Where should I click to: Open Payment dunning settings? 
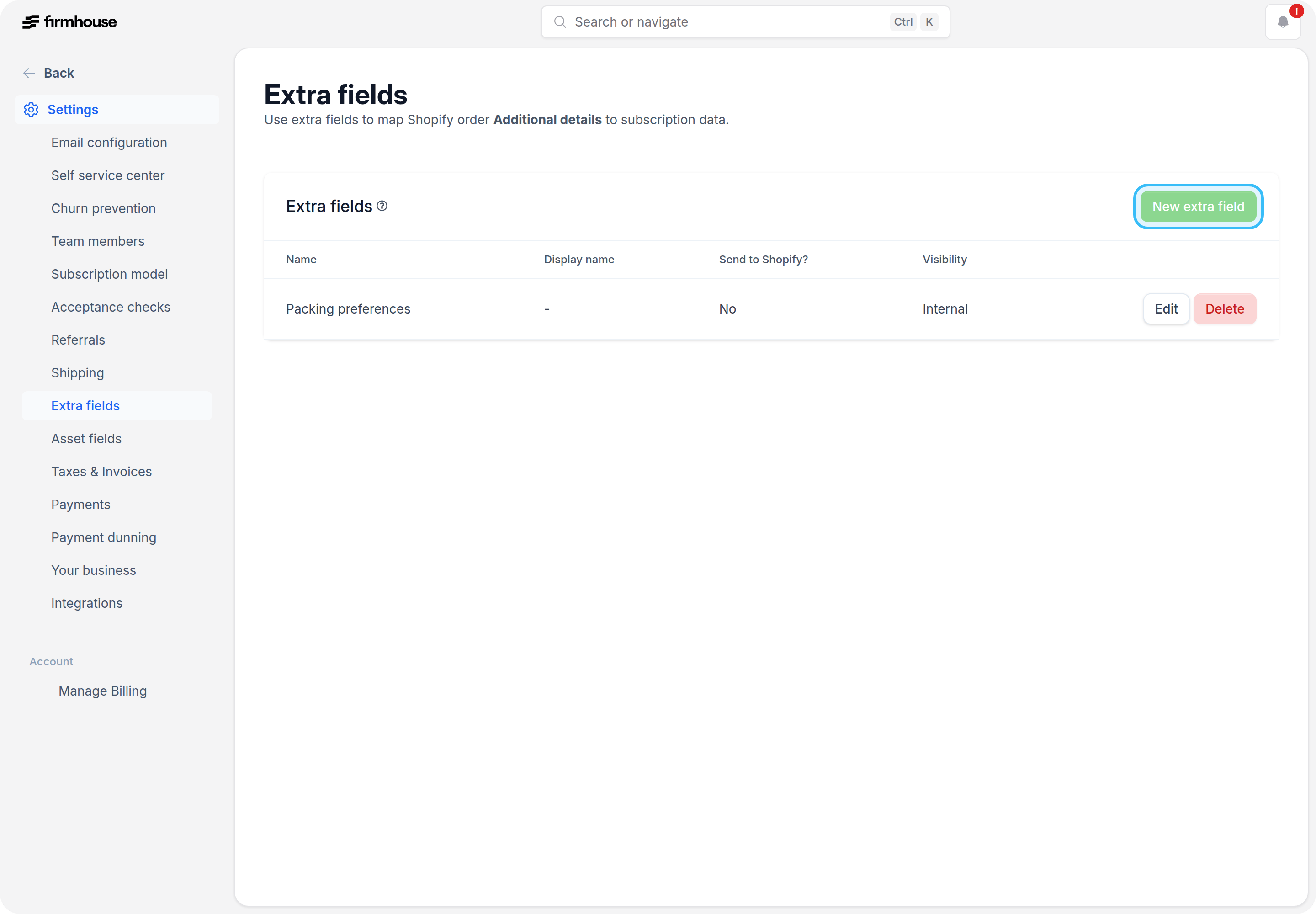coord(104,538)
